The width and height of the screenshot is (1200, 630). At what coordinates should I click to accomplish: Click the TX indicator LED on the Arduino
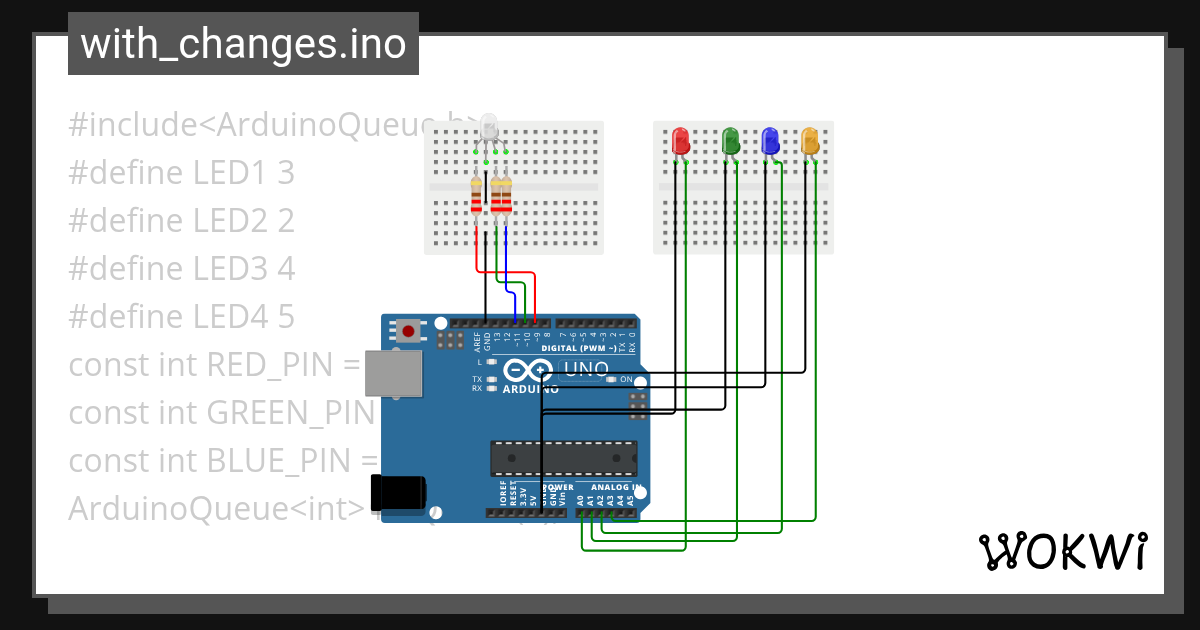click(490, 378)
